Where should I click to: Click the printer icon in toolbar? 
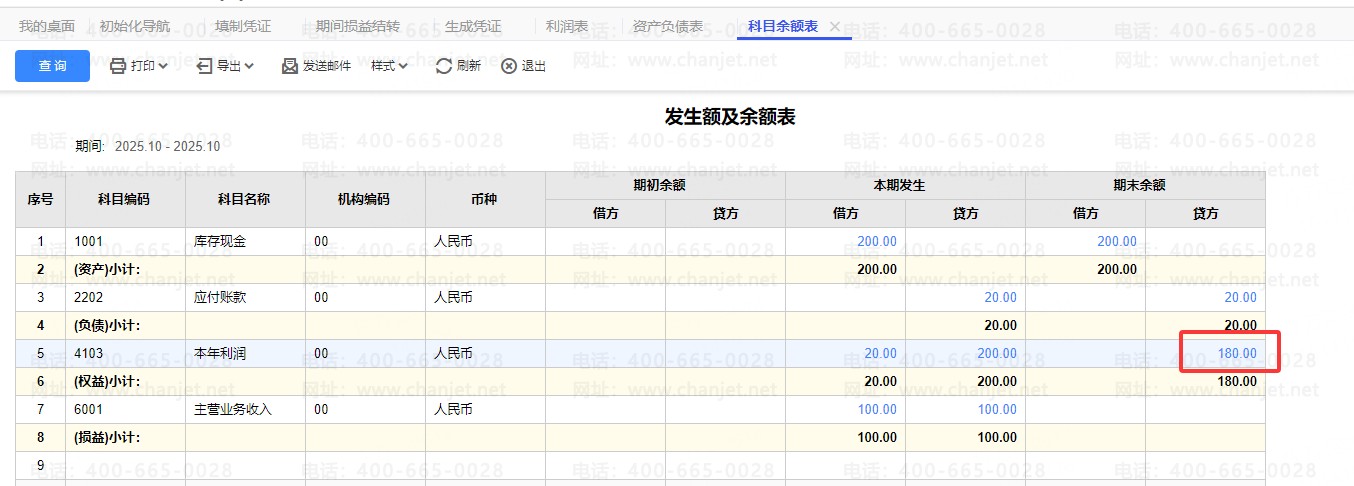click(117, 66)
